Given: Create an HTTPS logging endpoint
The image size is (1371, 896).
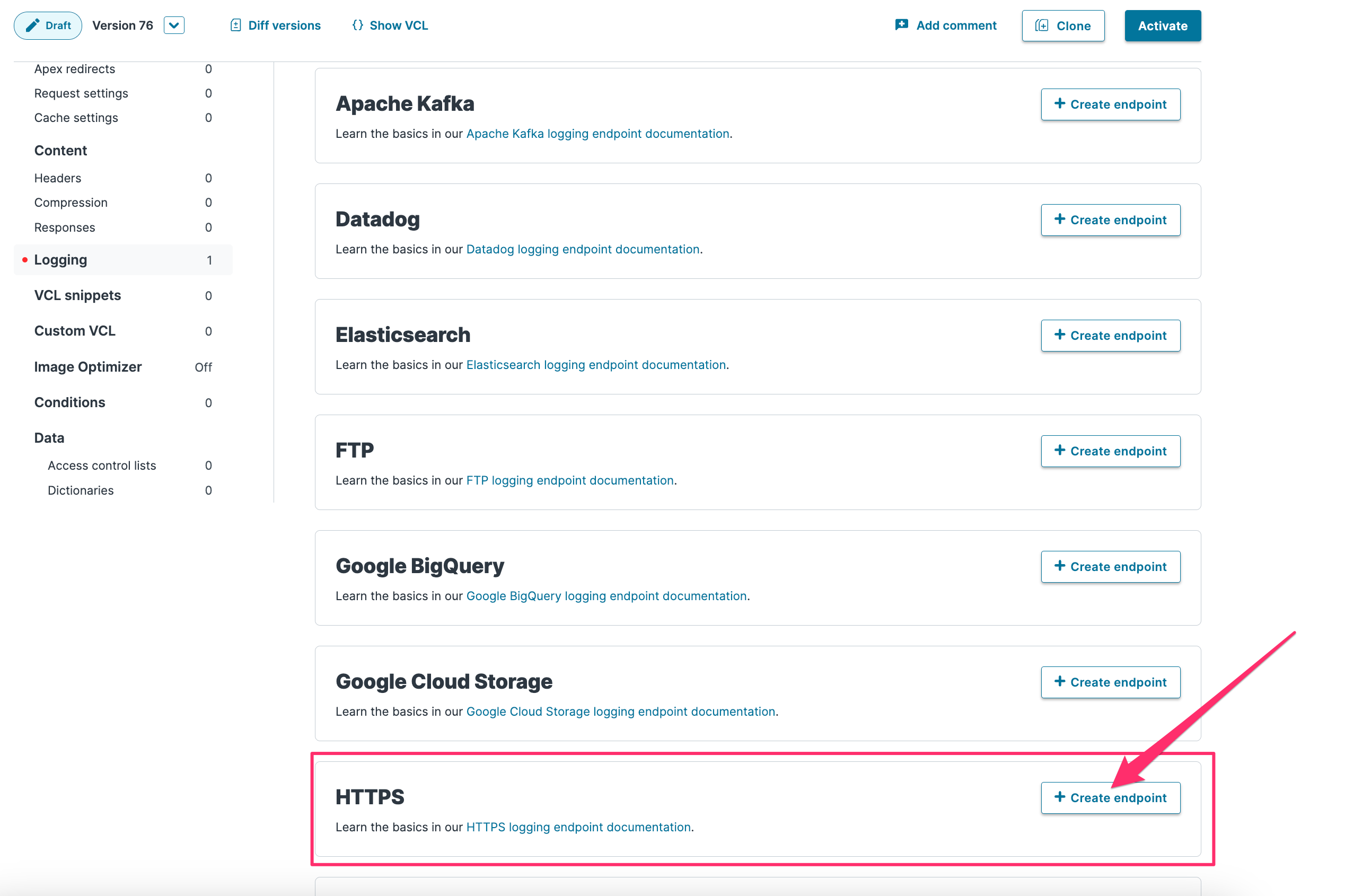Looking at the screenshot, I should 1110,797.
